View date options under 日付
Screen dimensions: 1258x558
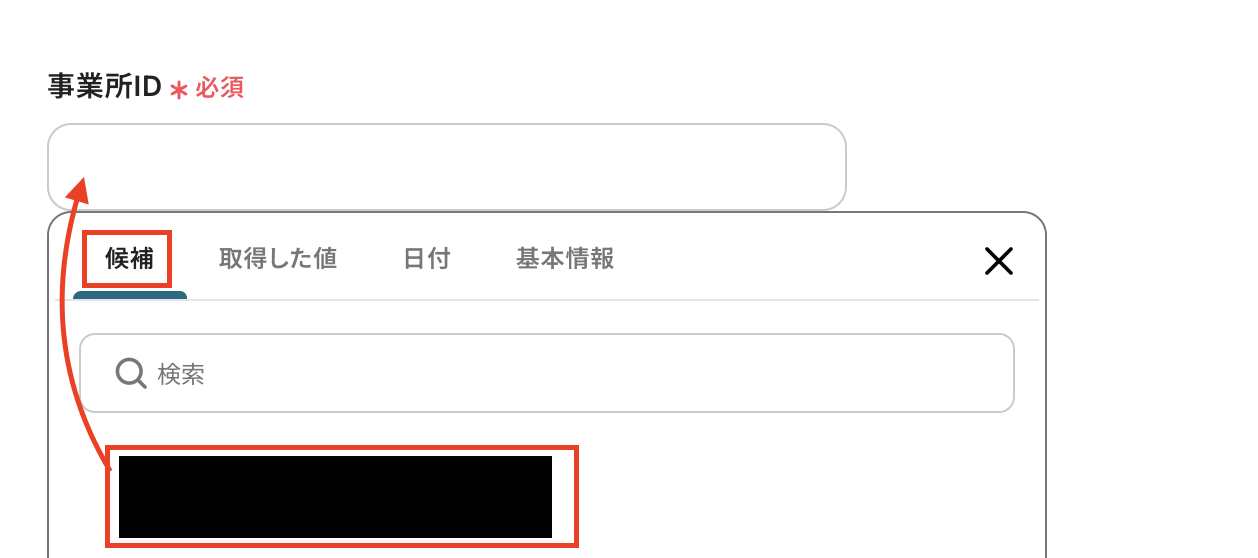[427, 259]
